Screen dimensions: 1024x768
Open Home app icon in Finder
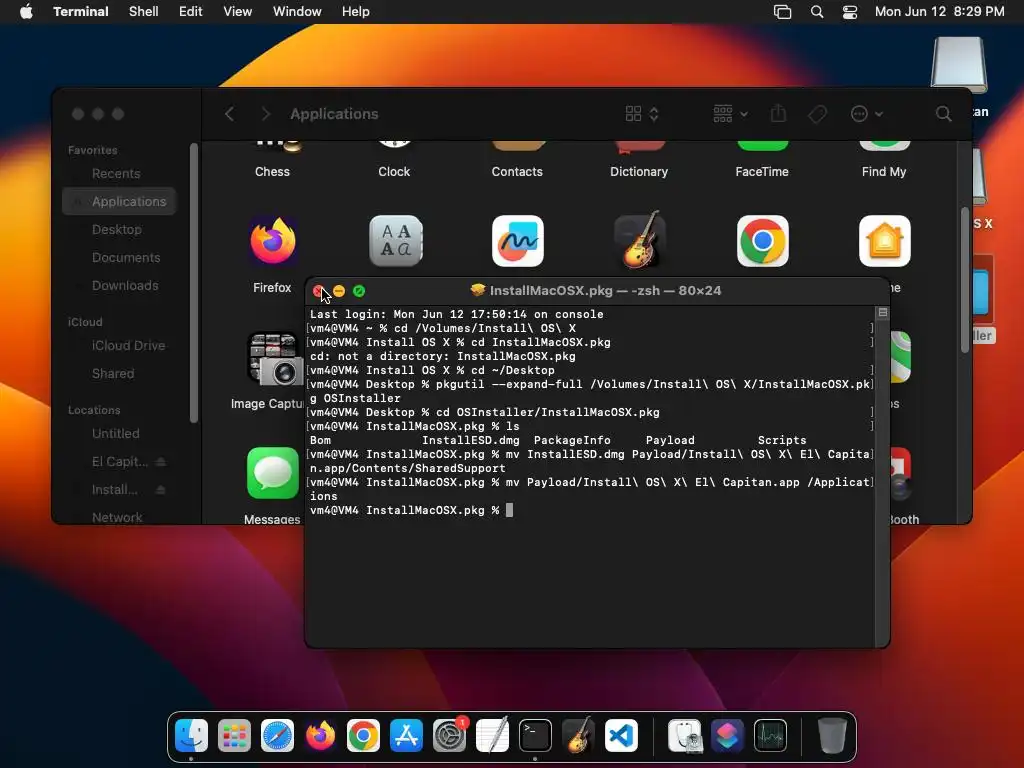tap(885, 241)
